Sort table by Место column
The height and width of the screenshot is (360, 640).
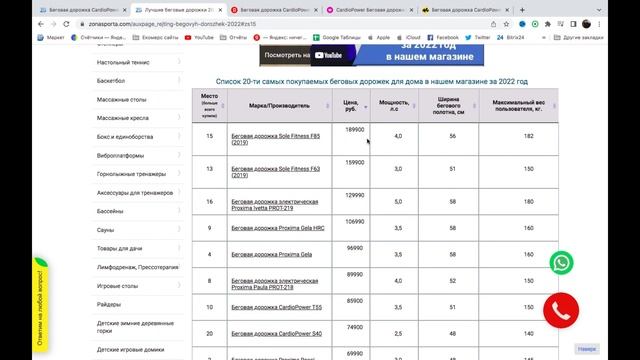pos(209,106)
